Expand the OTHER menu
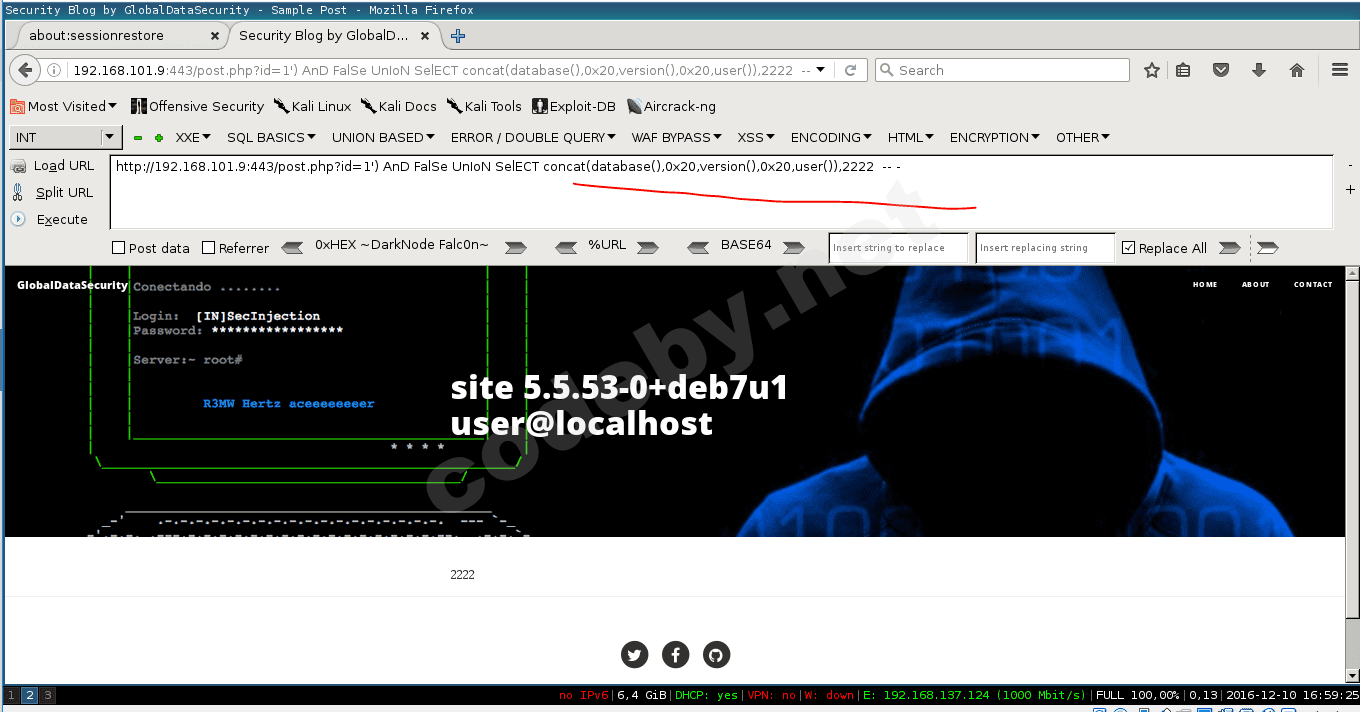Image resolution: width=1360 pixels, height=712 pixels. point(1083,138)
